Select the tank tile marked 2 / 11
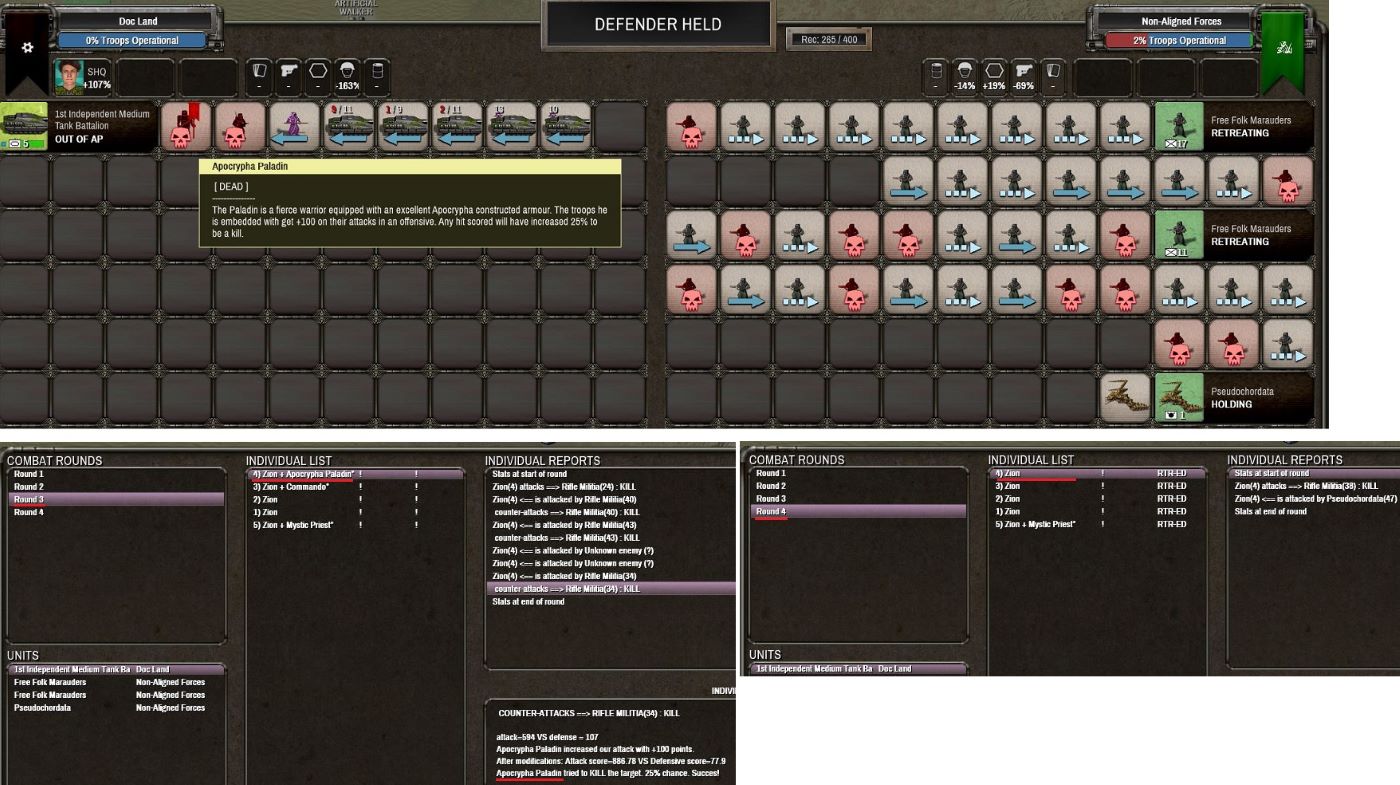 coord(456,127)
